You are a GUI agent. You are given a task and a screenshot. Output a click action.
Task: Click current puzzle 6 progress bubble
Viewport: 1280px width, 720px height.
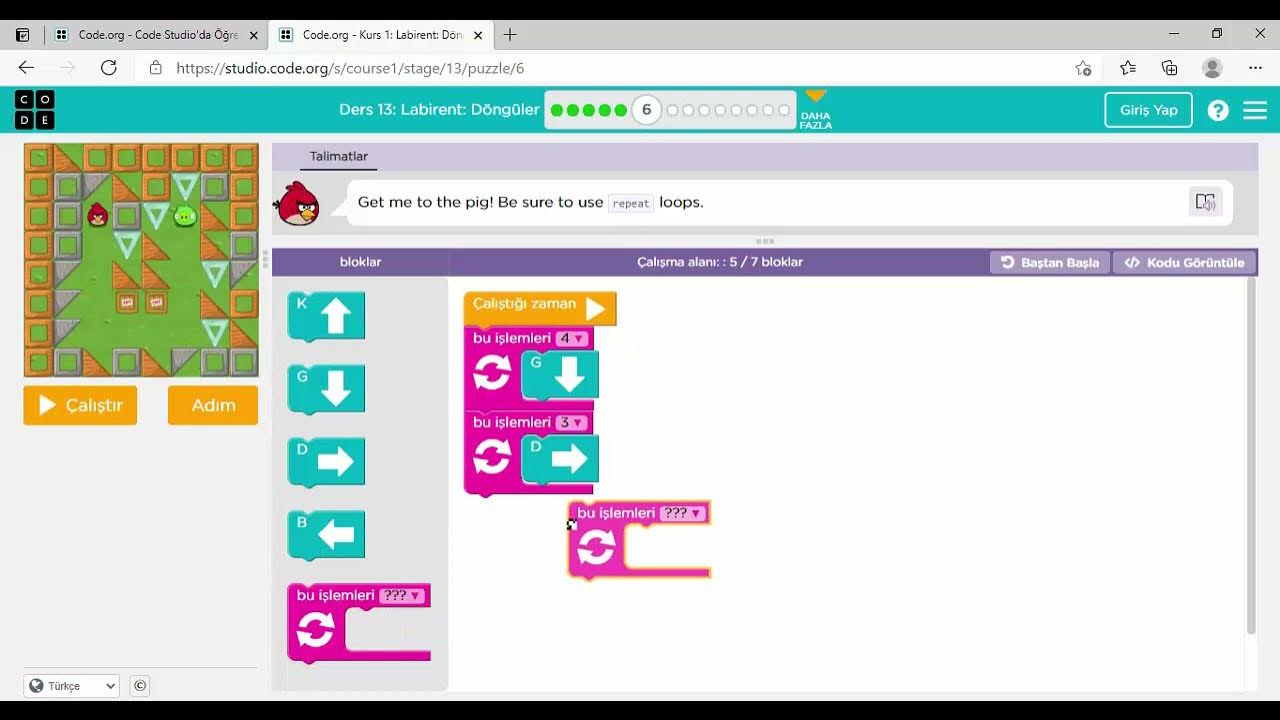[x=646, y=110]
